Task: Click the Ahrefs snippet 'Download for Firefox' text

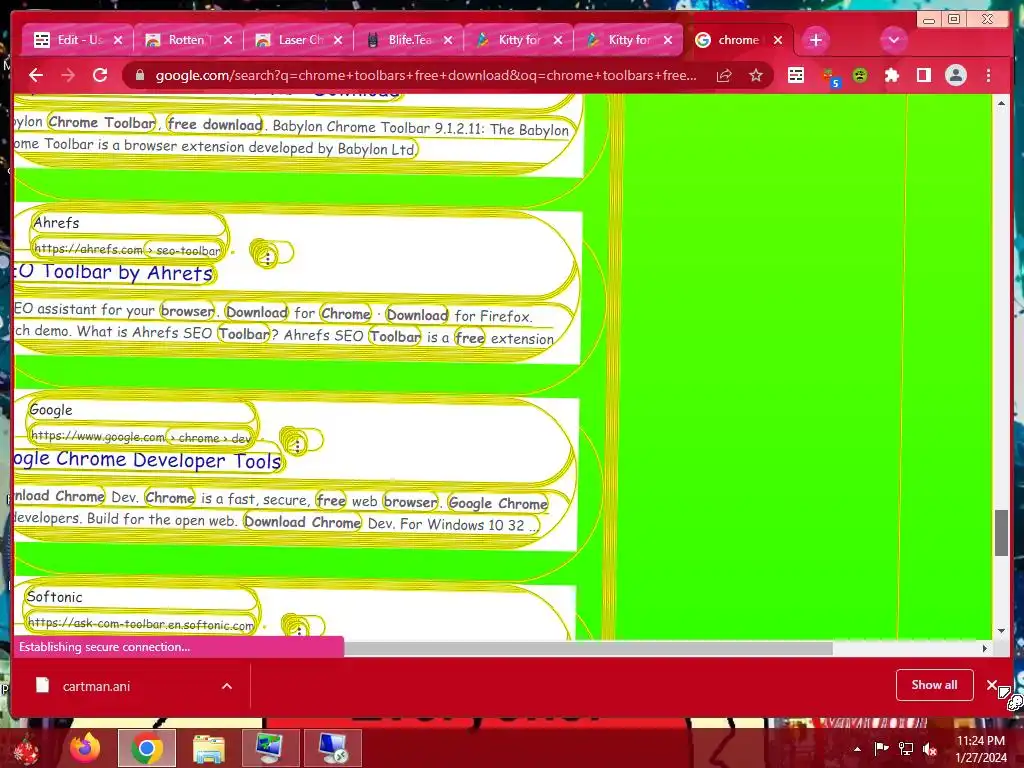Action: 459,315
